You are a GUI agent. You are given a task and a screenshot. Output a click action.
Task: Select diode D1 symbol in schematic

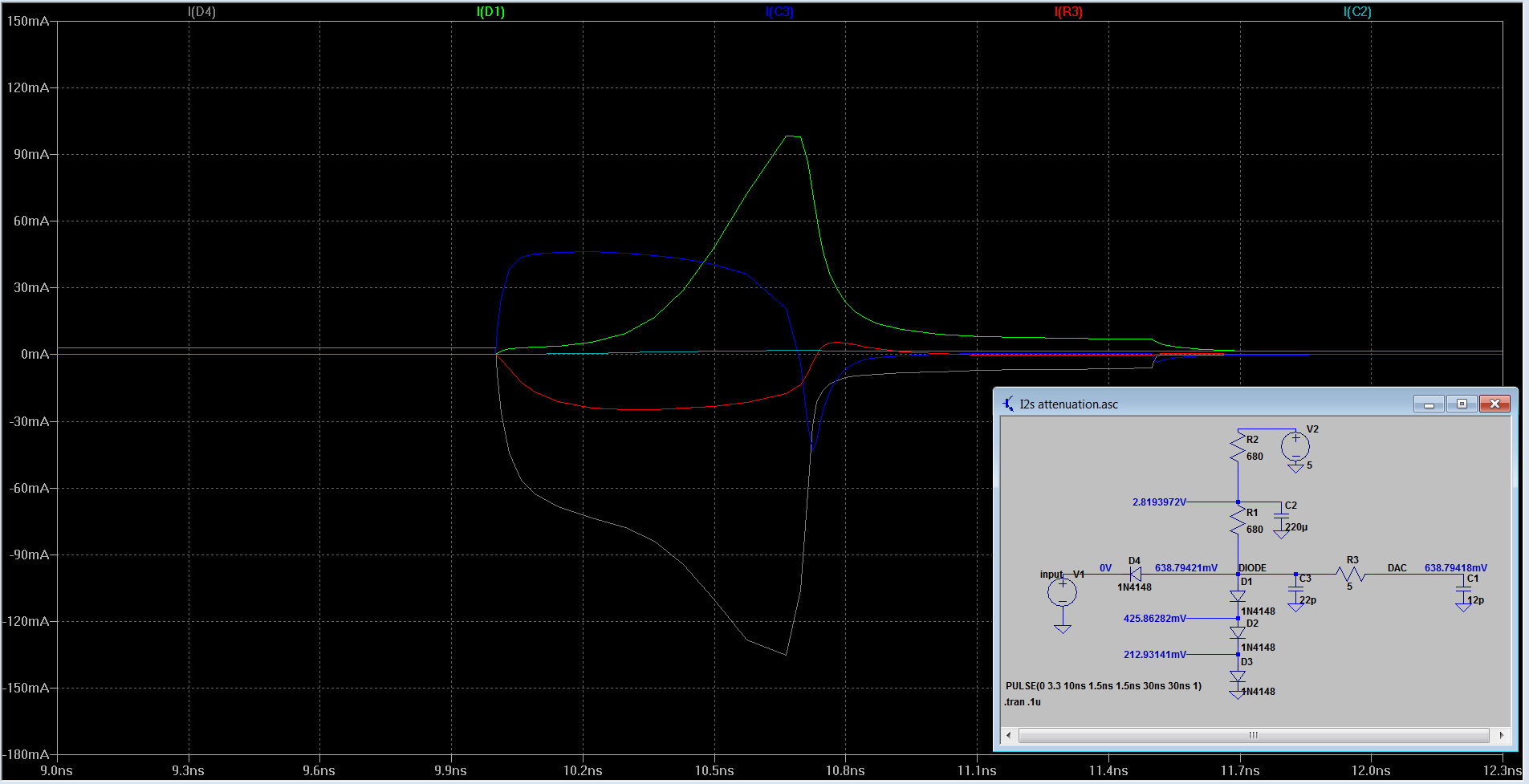[1238, 596]
